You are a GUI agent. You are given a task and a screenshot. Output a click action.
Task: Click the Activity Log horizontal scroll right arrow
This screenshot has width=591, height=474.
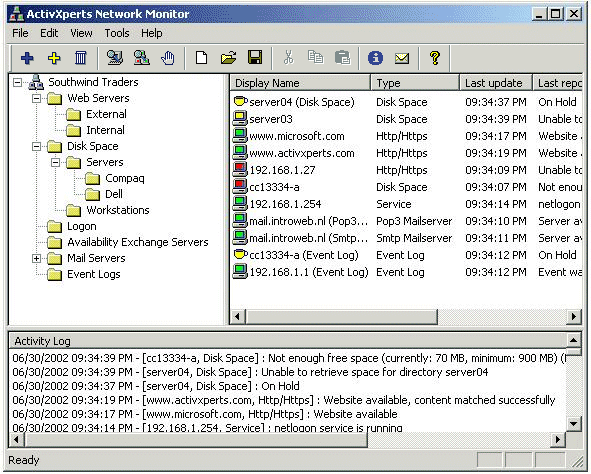pyautogui.click(x=558, y=439)
